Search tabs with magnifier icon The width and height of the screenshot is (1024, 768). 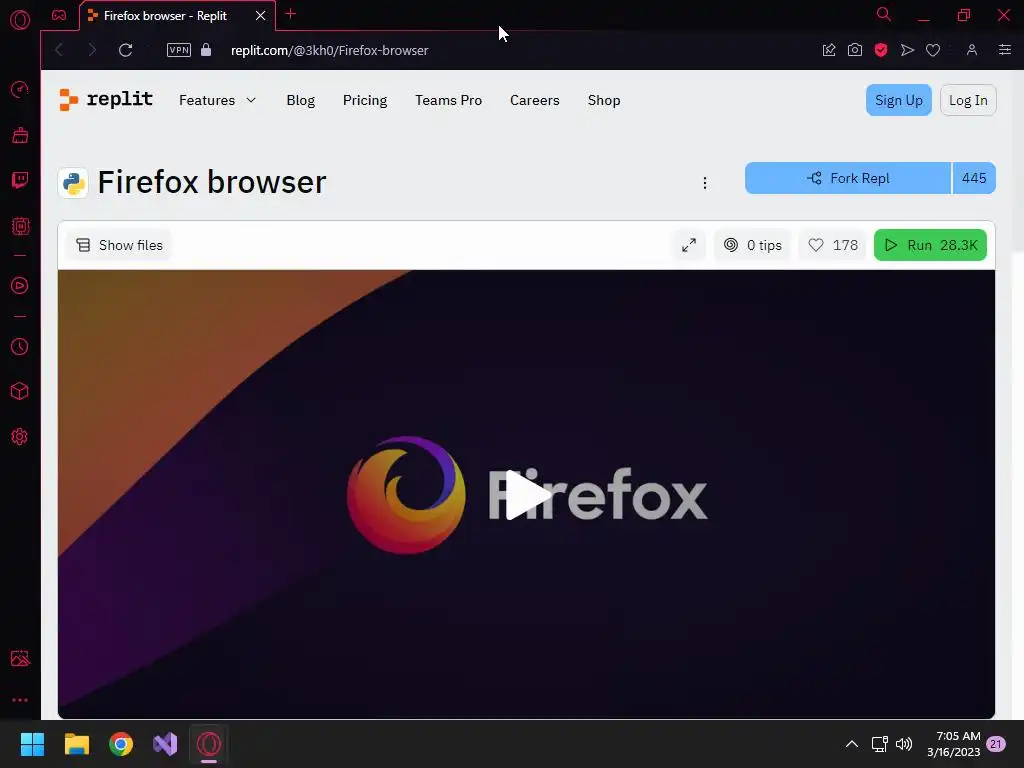point(884,14)
